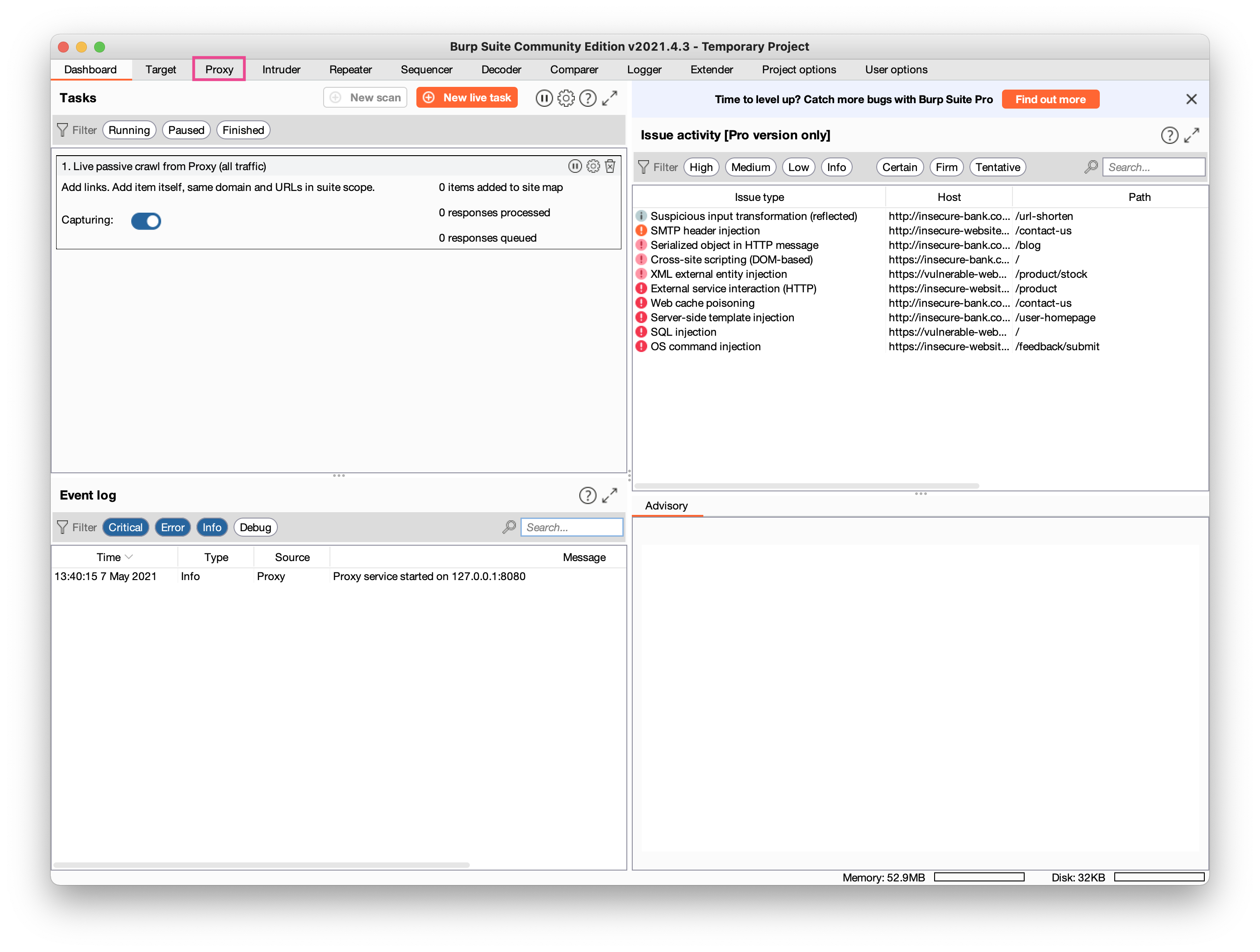The width and height of the screenshot is (1260, 952).
Task: Expand the Issue activity panel
Action: tap(1192, 135)
